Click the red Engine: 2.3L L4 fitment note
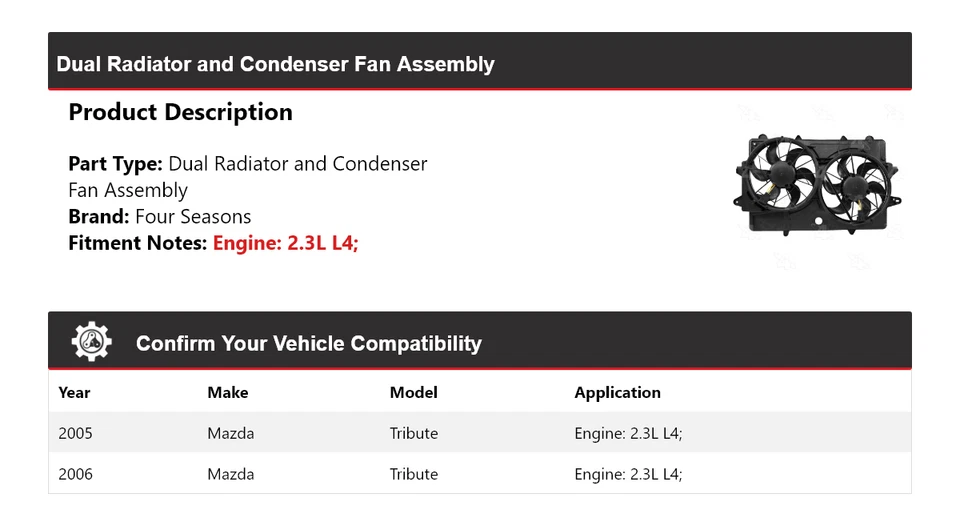The height and width of the screenshot is (526, 960). [285, 242]
